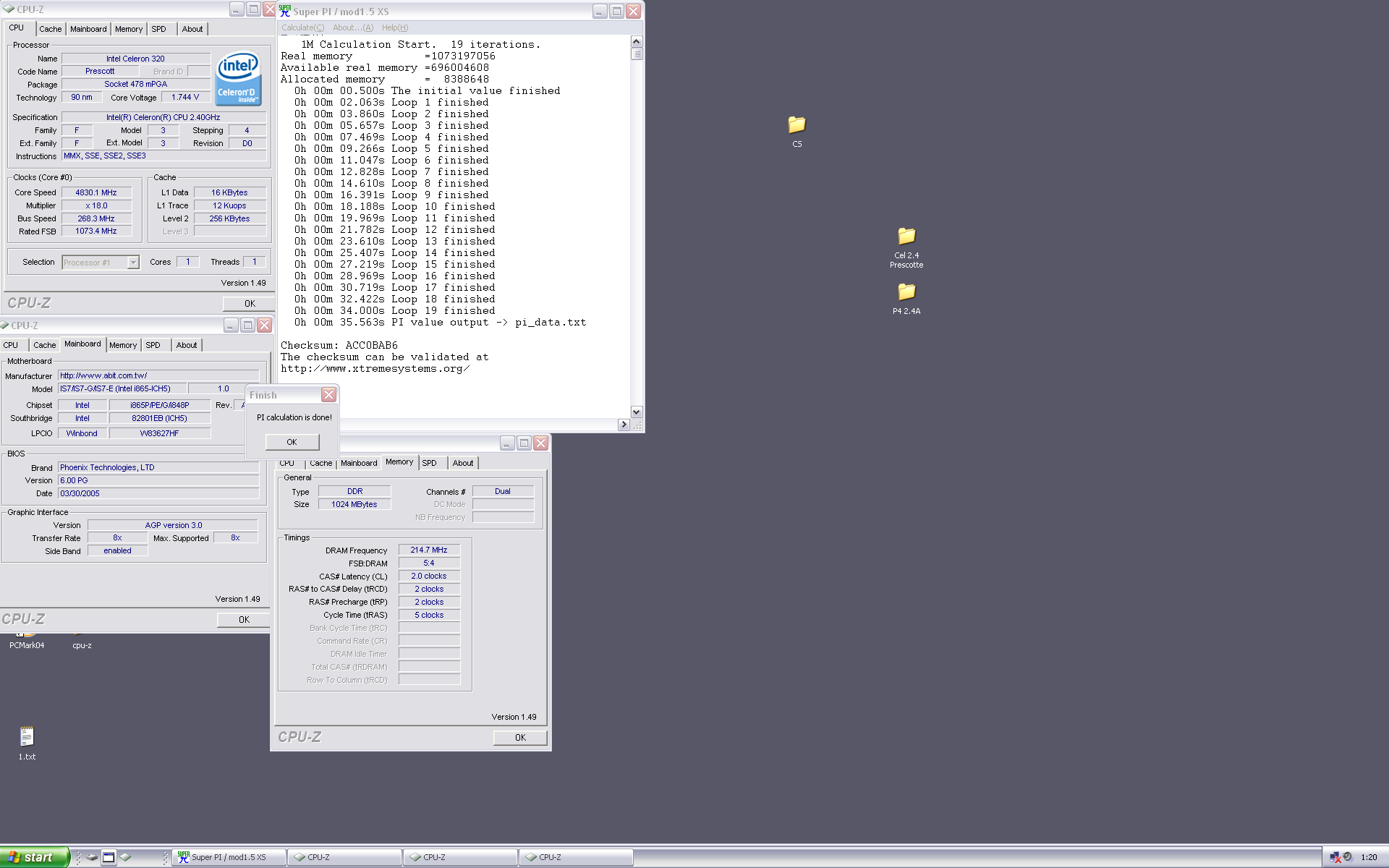Viewport: 1389px width, 868px height.
Task: Click the Intel Celeron D logo
Action: 239,78
